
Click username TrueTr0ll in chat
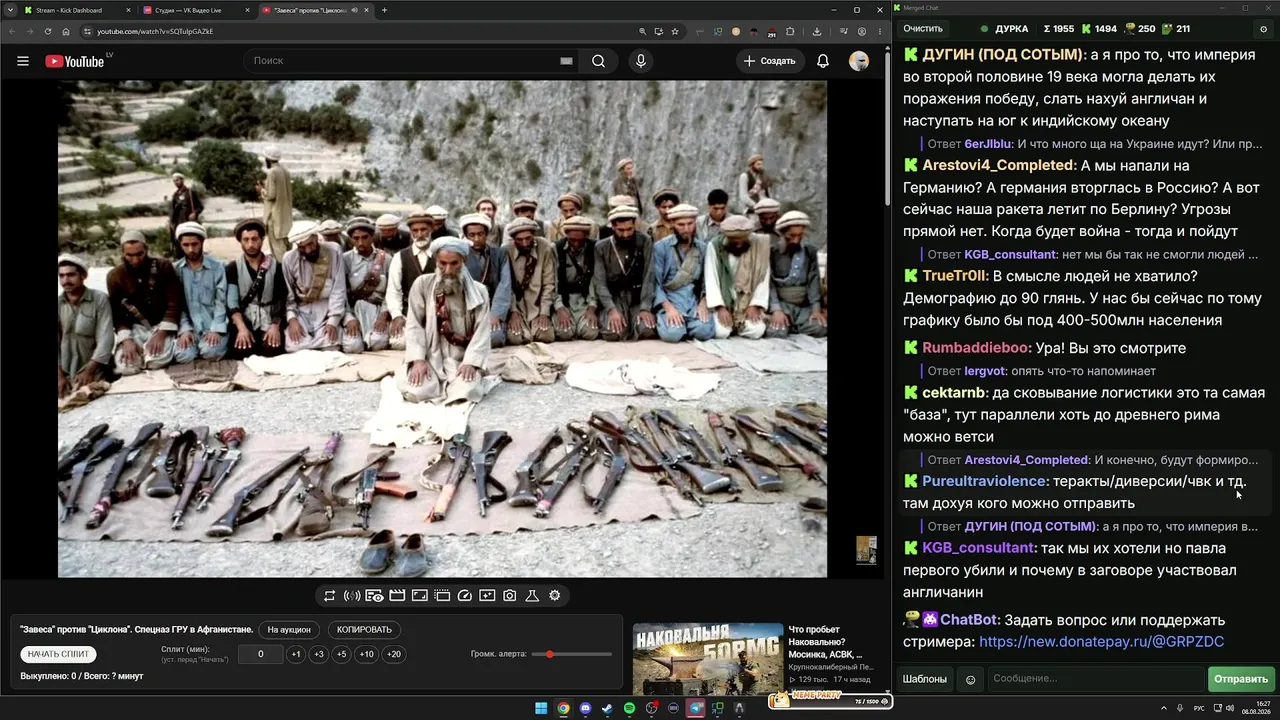coord(955,276)
